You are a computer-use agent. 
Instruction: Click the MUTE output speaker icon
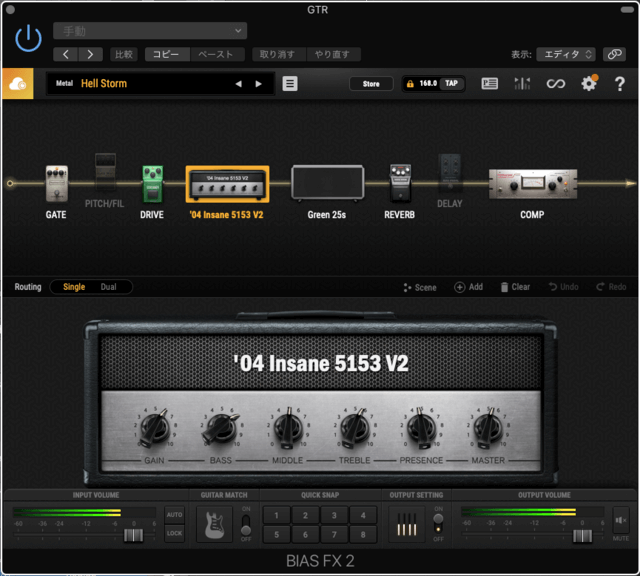(x=621, y=520)
